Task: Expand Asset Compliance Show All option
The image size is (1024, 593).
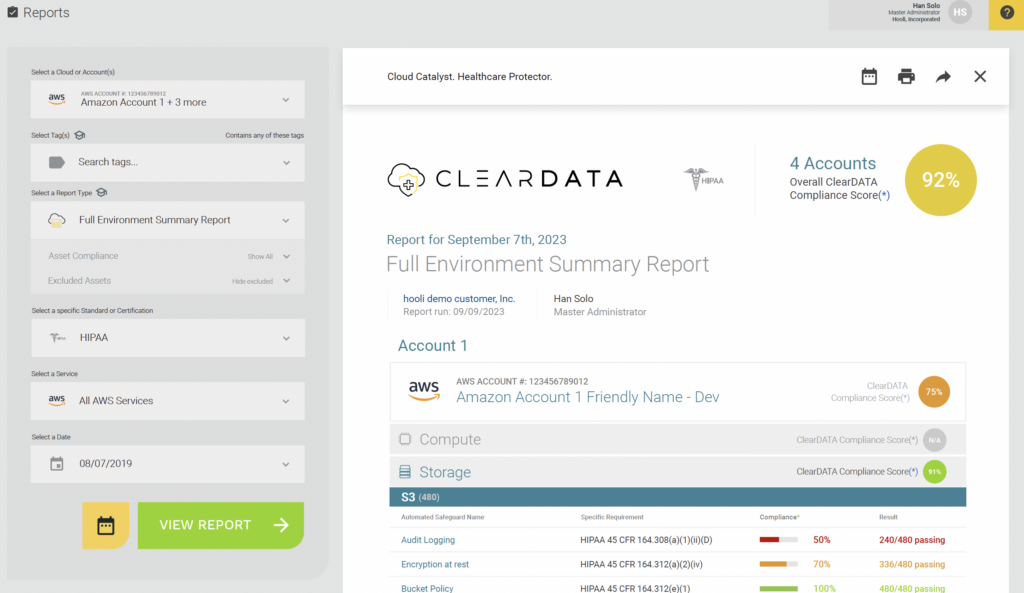Action: click(x=268, y=257)
